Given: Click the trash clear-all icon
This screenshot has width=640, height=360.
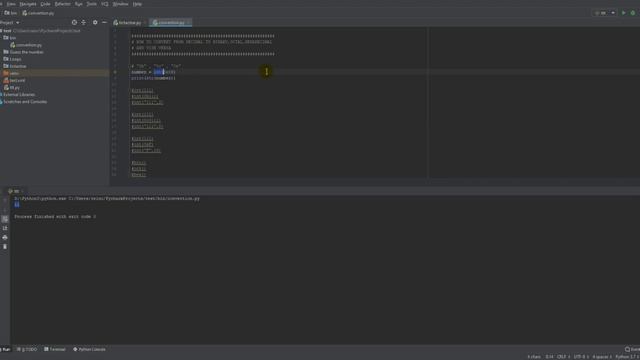Looking at the screenshot, I should coord(5,247).
